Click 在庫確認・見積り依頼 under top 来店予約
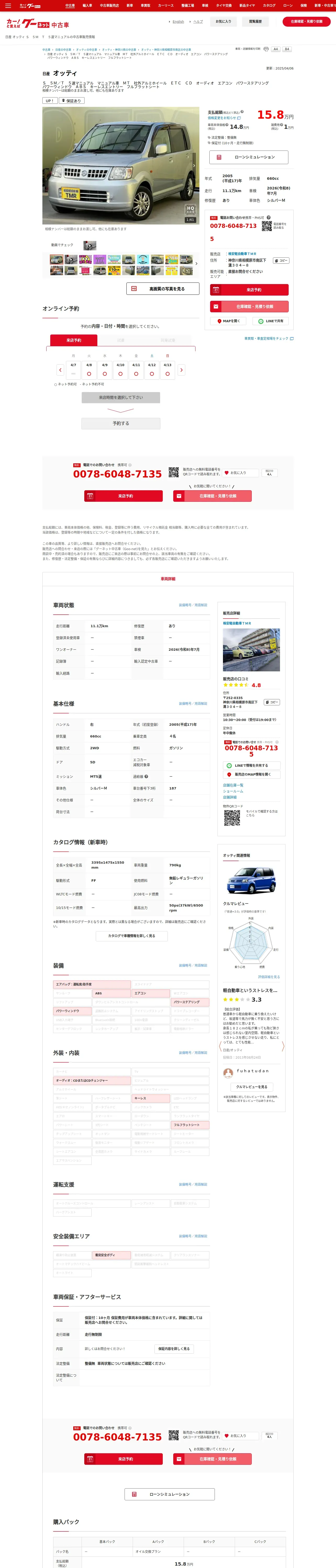This screenshot has width=336, height=1568. pyautogui.click(x=249, y=306)
